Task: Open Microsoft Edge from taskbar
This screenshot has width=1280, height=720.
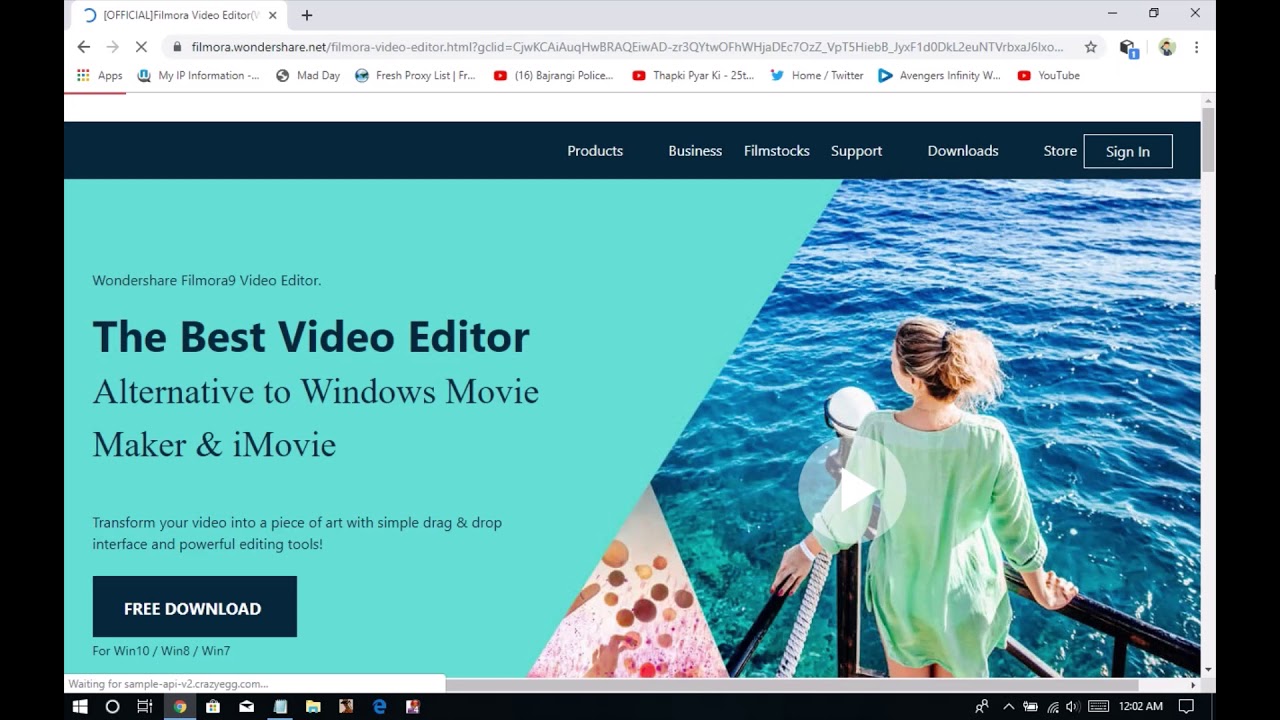Action: 380,706
